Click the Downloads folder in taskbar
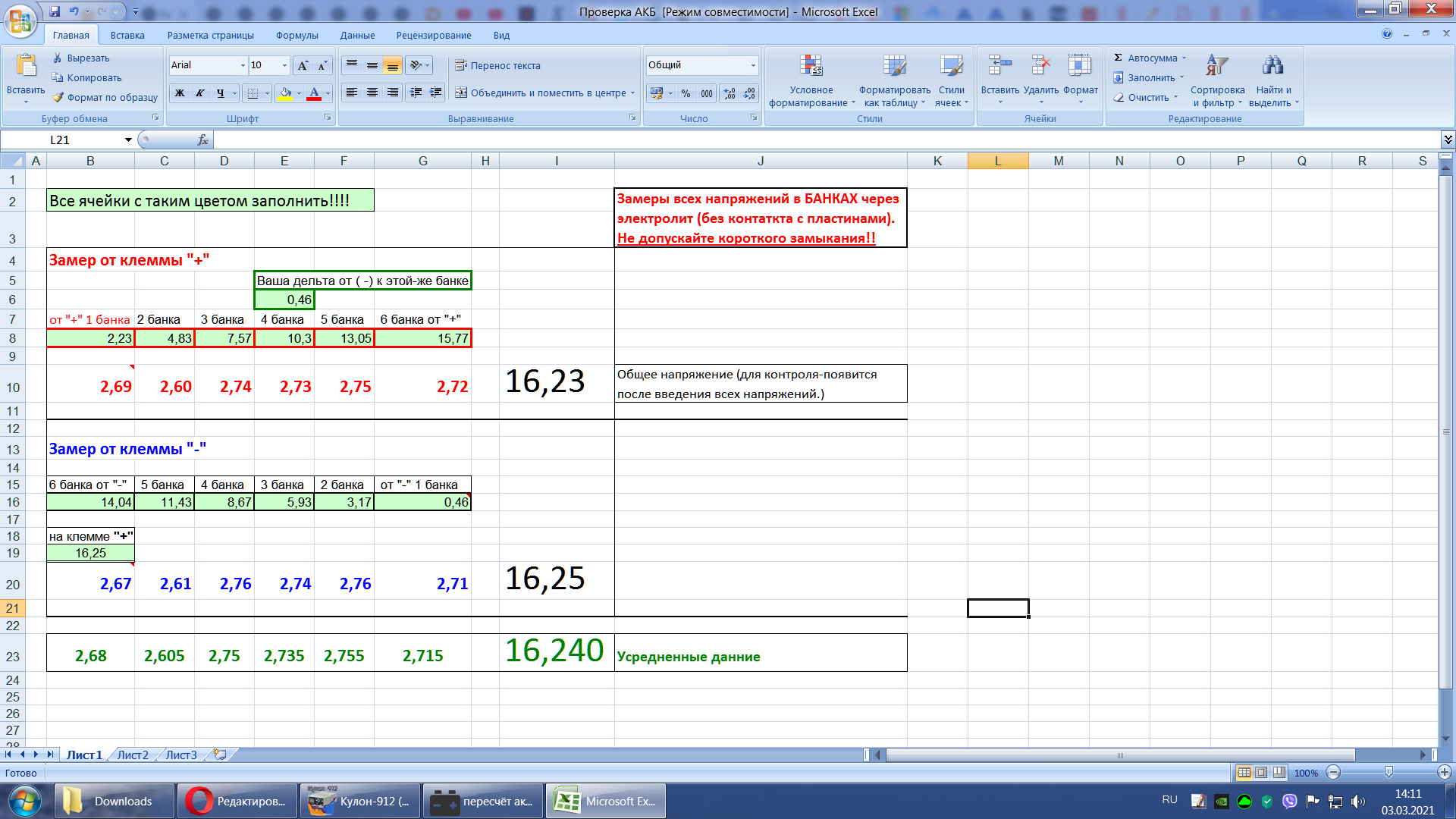Screen dimensions: 1456x819 (x=114, y=802)
